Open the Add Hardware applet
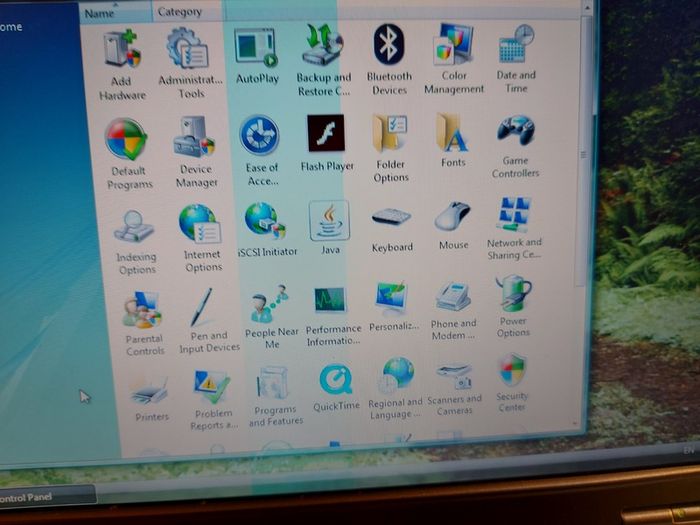The width and height of the screenshot is (700, 525). [x=122, y=65]
